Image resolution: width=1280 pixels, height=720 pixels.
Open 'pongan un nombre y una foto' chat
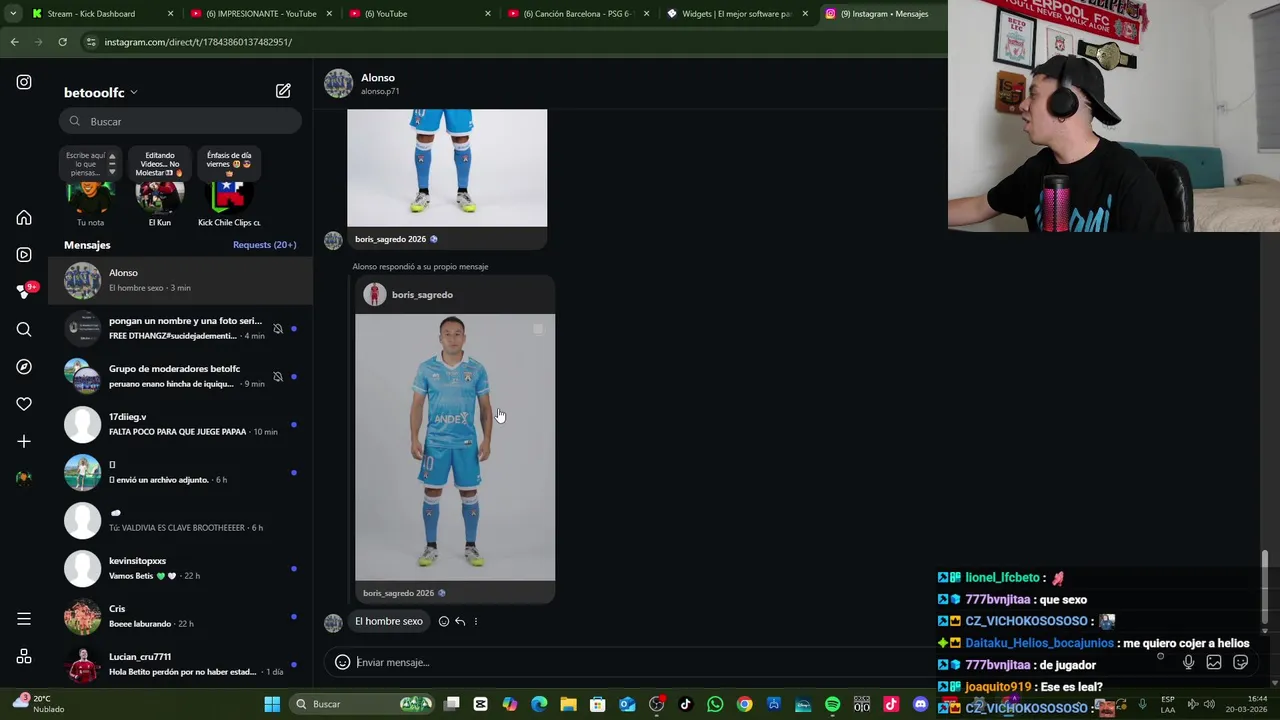click(180, 328)
